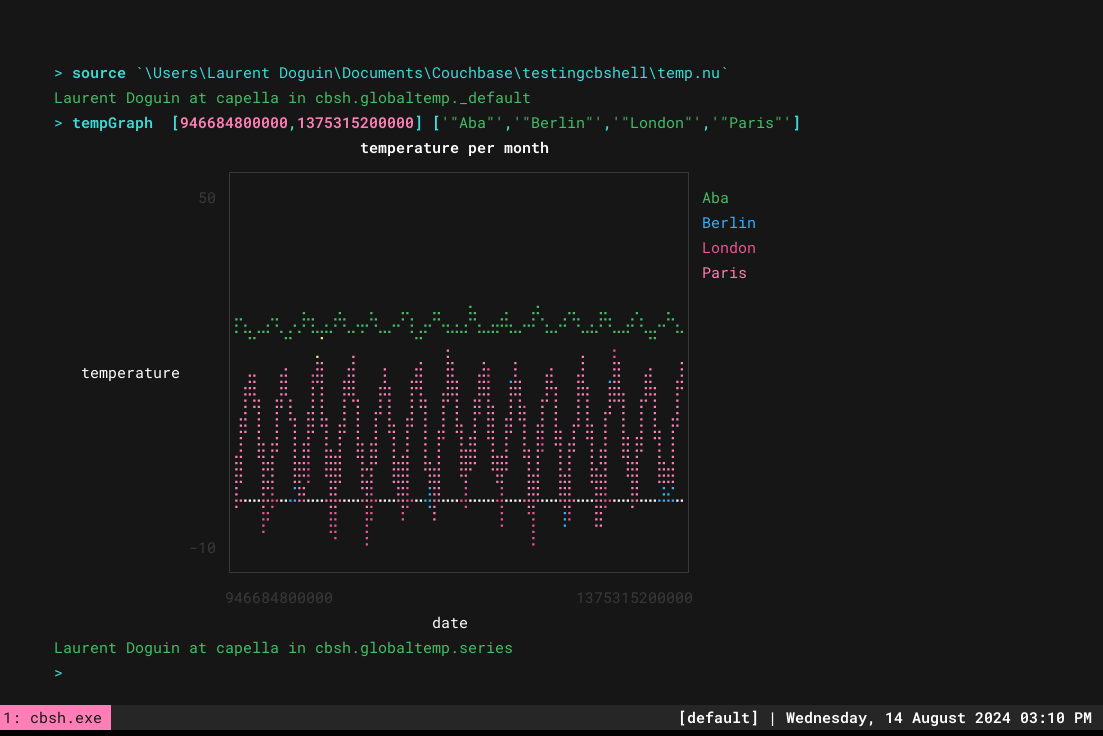This screenshot has height=736, width=1103.
Task: Click the Paris legend label
Action: coord(724,273)
